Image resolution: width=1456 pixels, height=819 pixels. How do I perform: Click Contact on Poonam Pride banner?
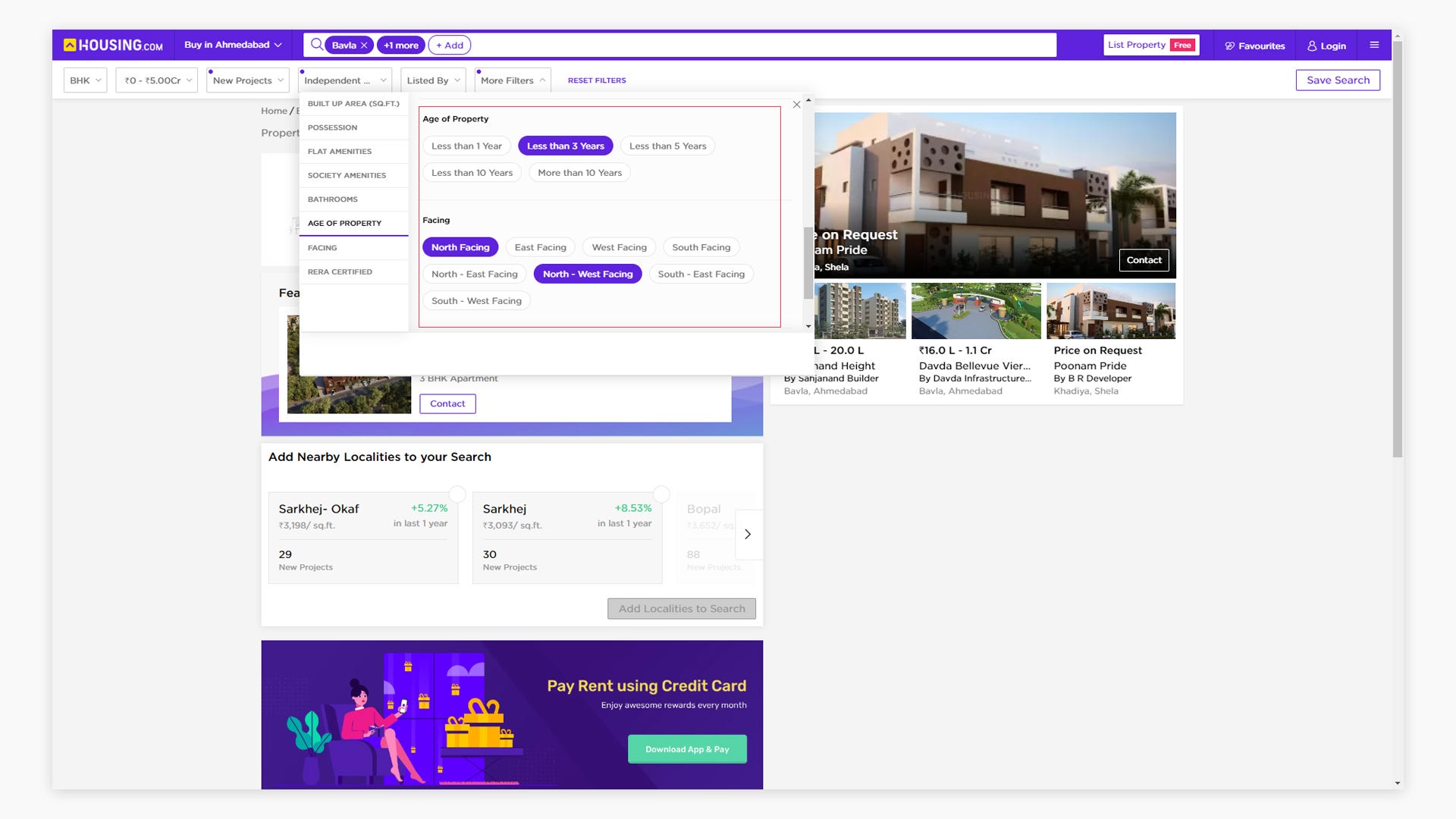pos(1144,260)
